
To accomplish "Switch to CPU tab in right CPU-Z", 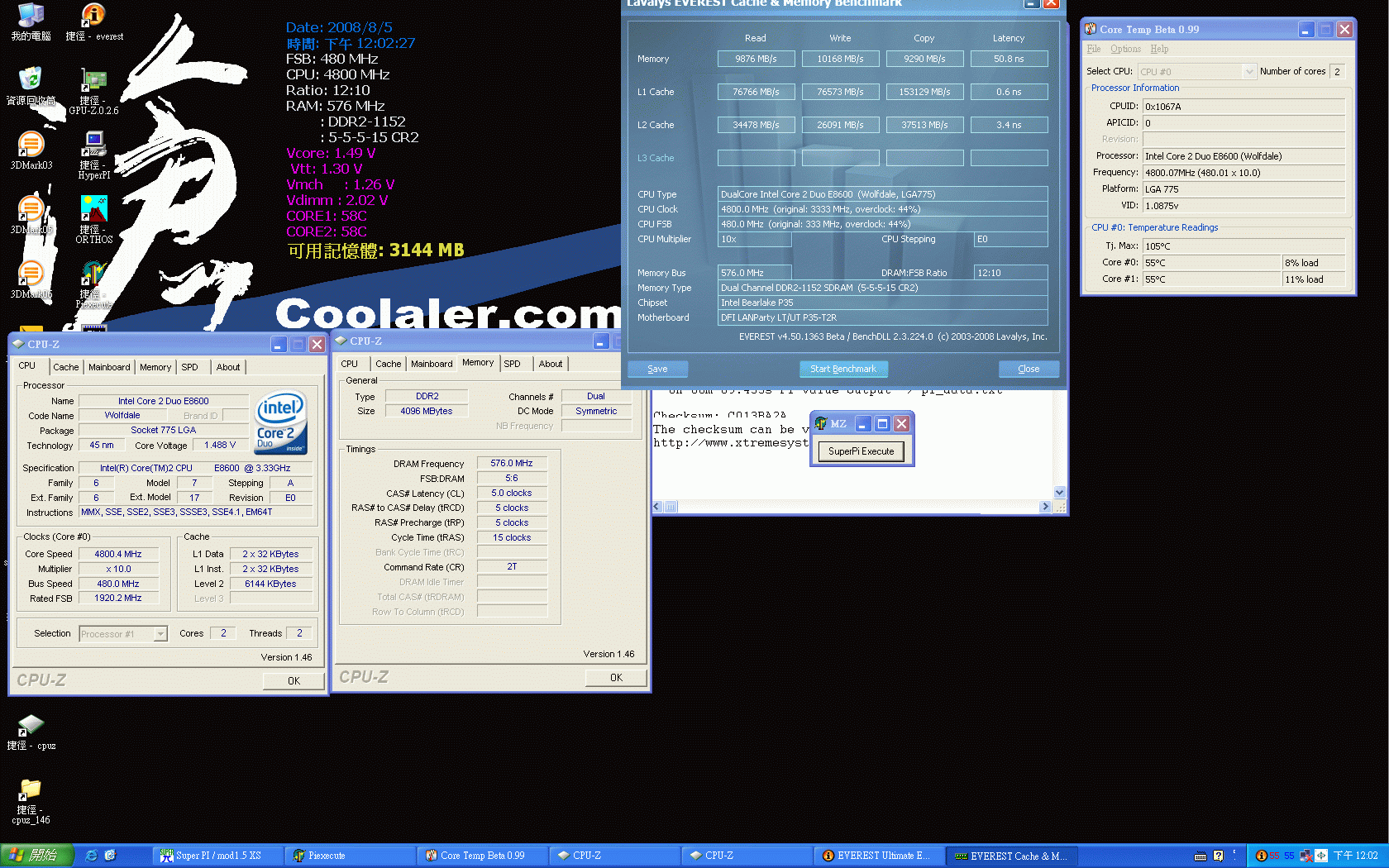I will coord(350,364).
